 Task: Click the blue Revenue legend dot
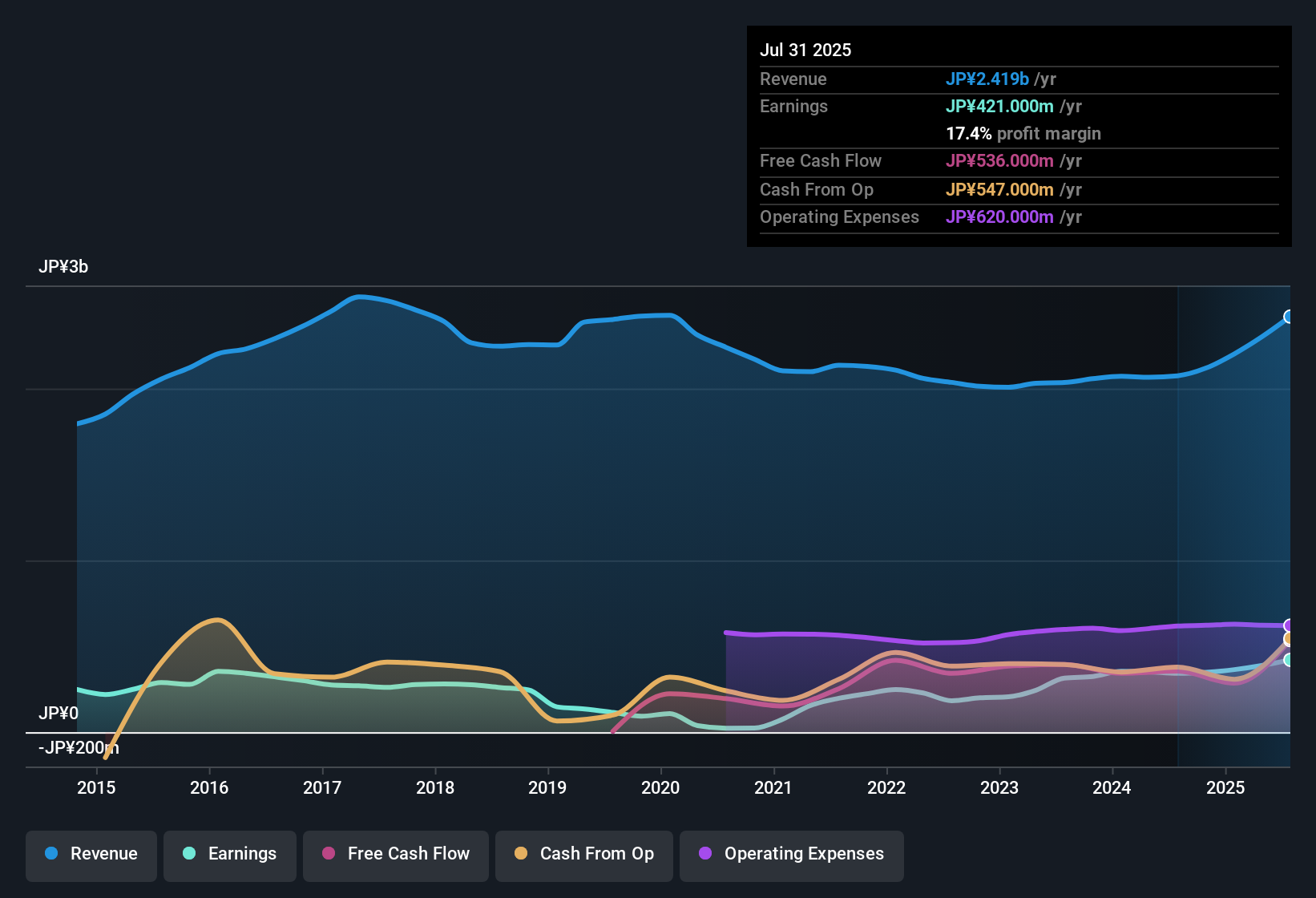[51, 853]
